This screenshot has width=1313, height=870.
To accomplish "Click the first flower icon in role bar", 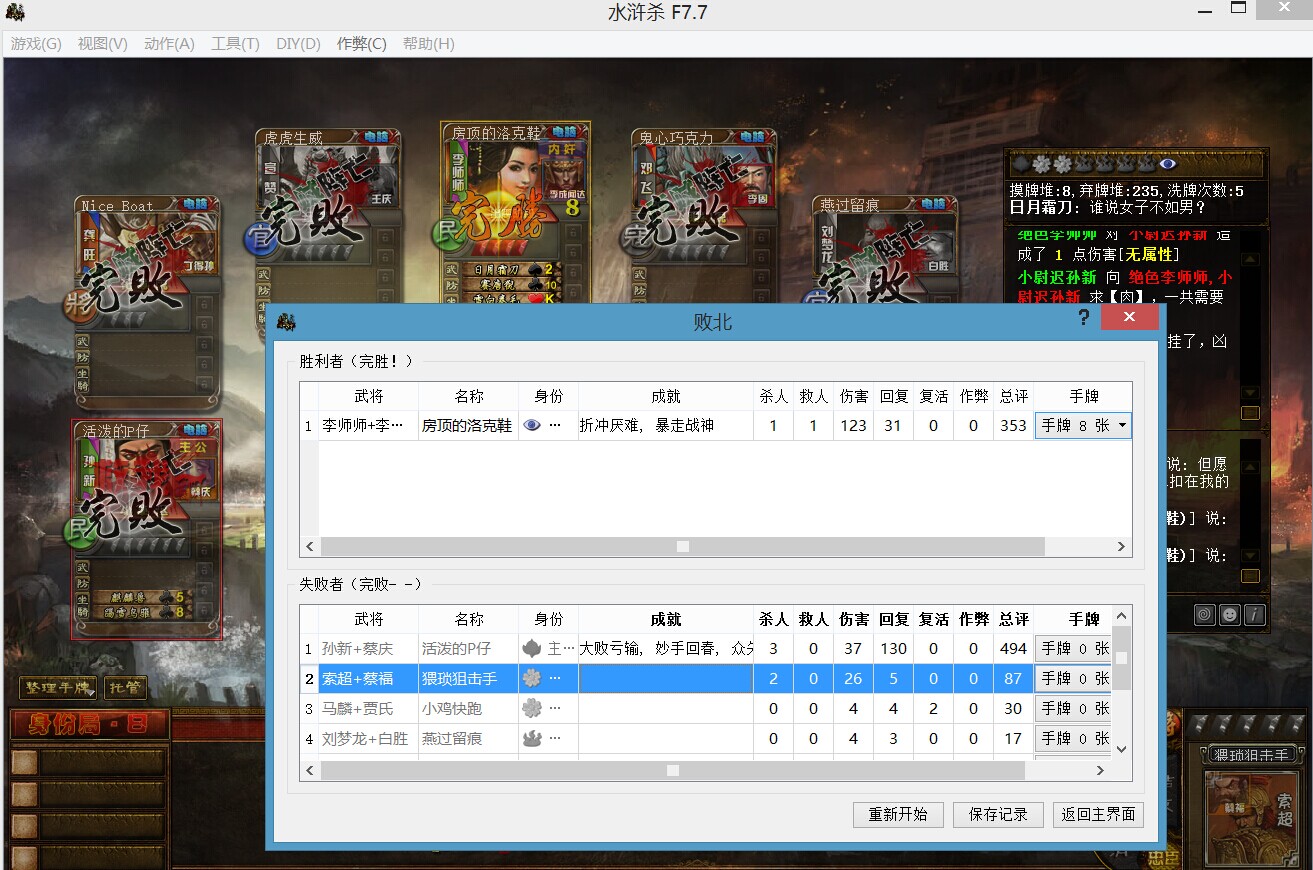I will pos(1043,164).
